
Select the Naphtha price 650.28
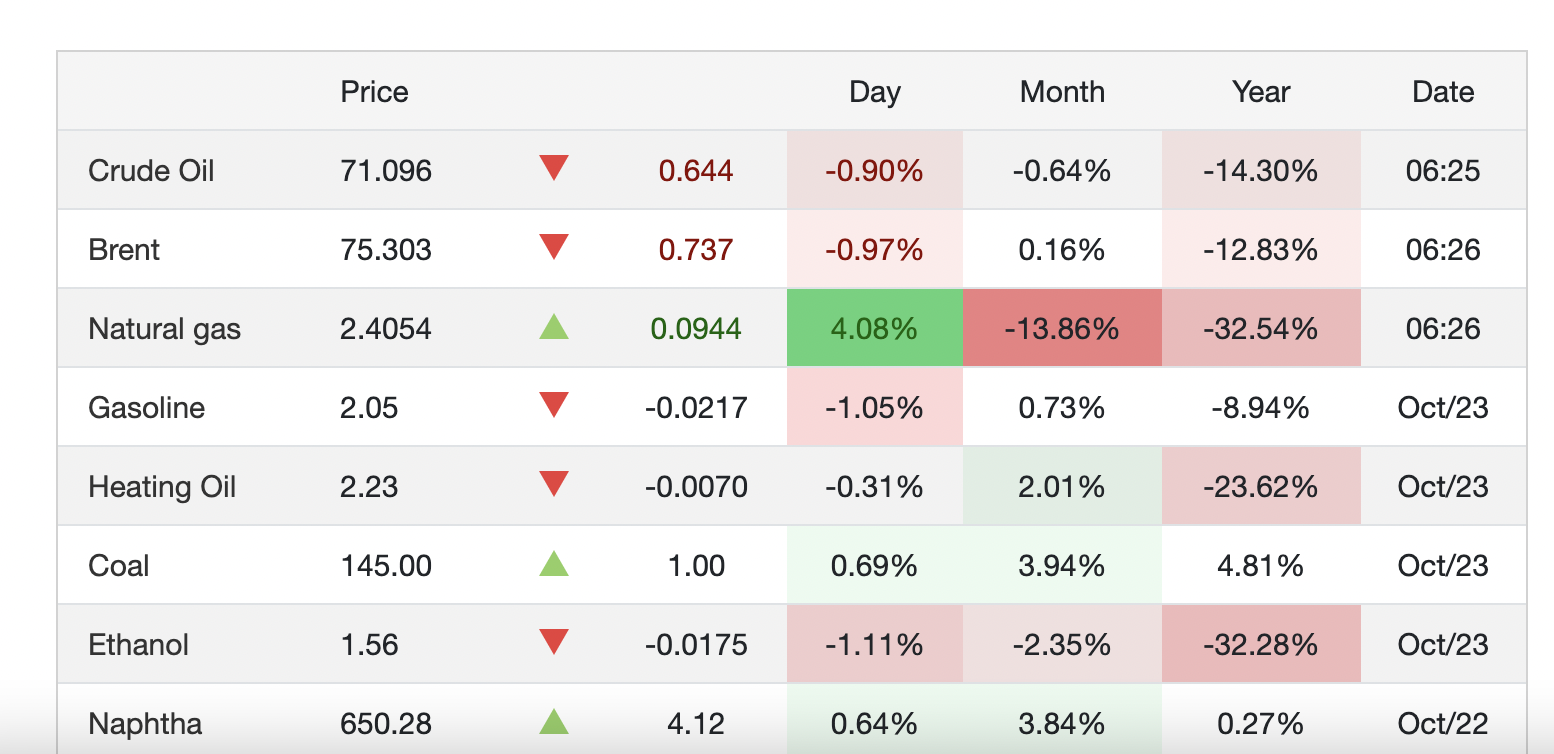pyautogui.click(x=386, y=724)
